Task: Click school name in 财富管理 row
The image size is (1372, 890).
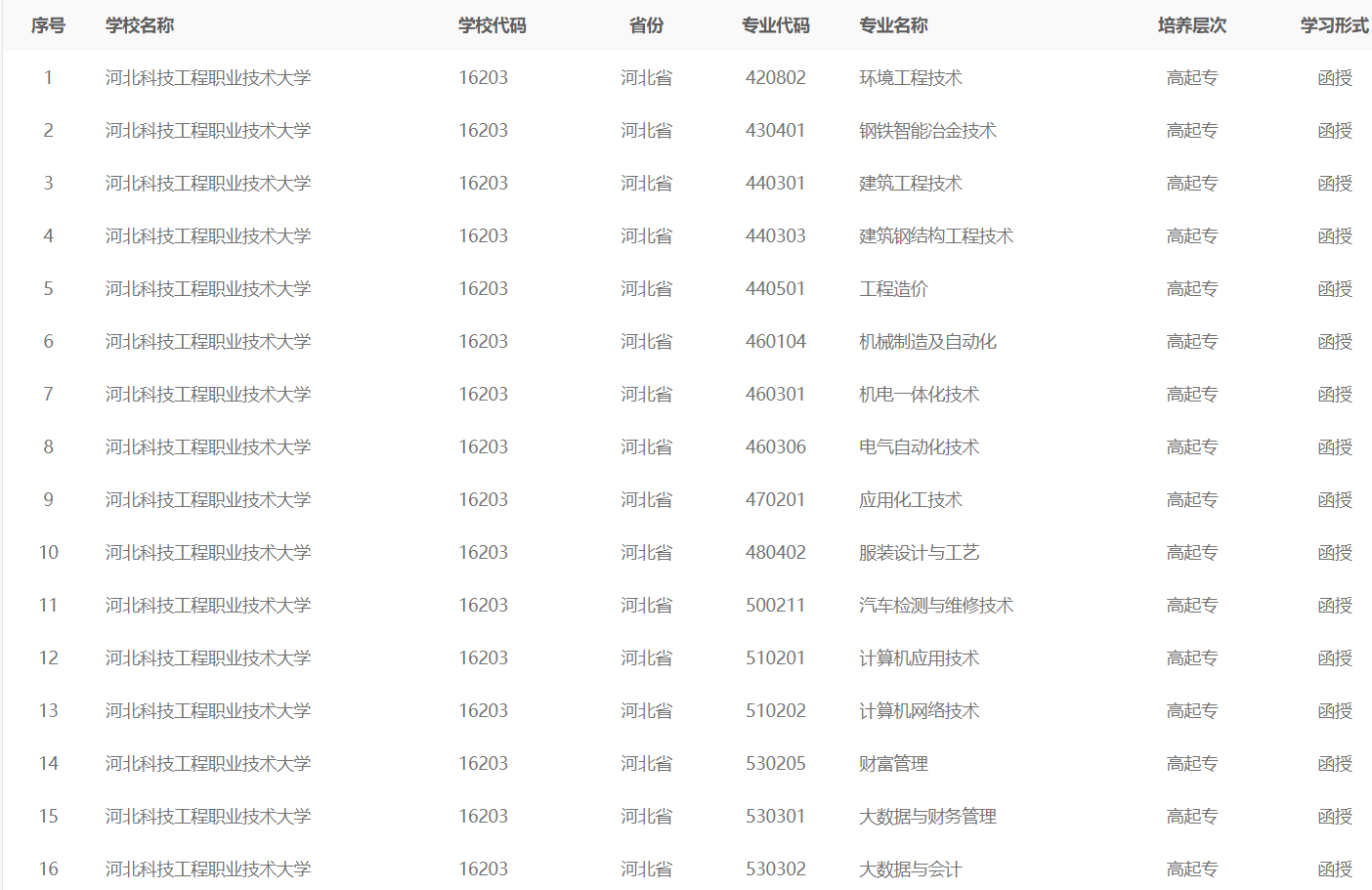Action: coord(208,764)
